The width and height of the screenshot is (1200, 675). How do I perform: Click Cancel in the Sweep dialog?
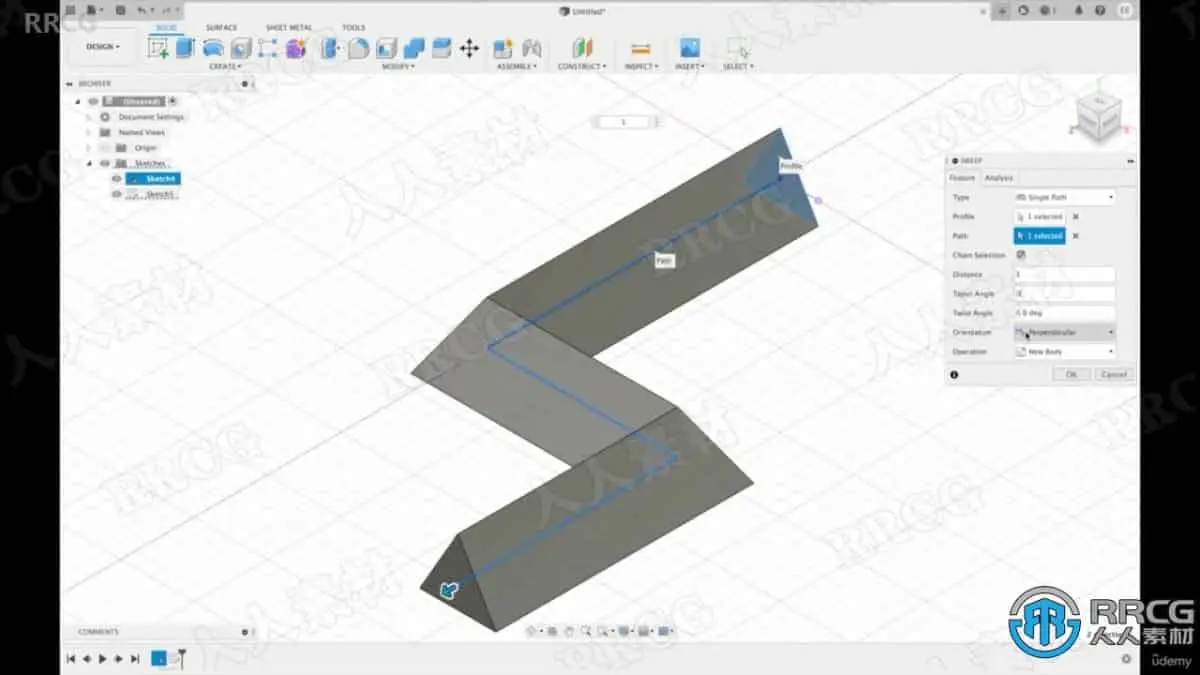point(1112,374)
